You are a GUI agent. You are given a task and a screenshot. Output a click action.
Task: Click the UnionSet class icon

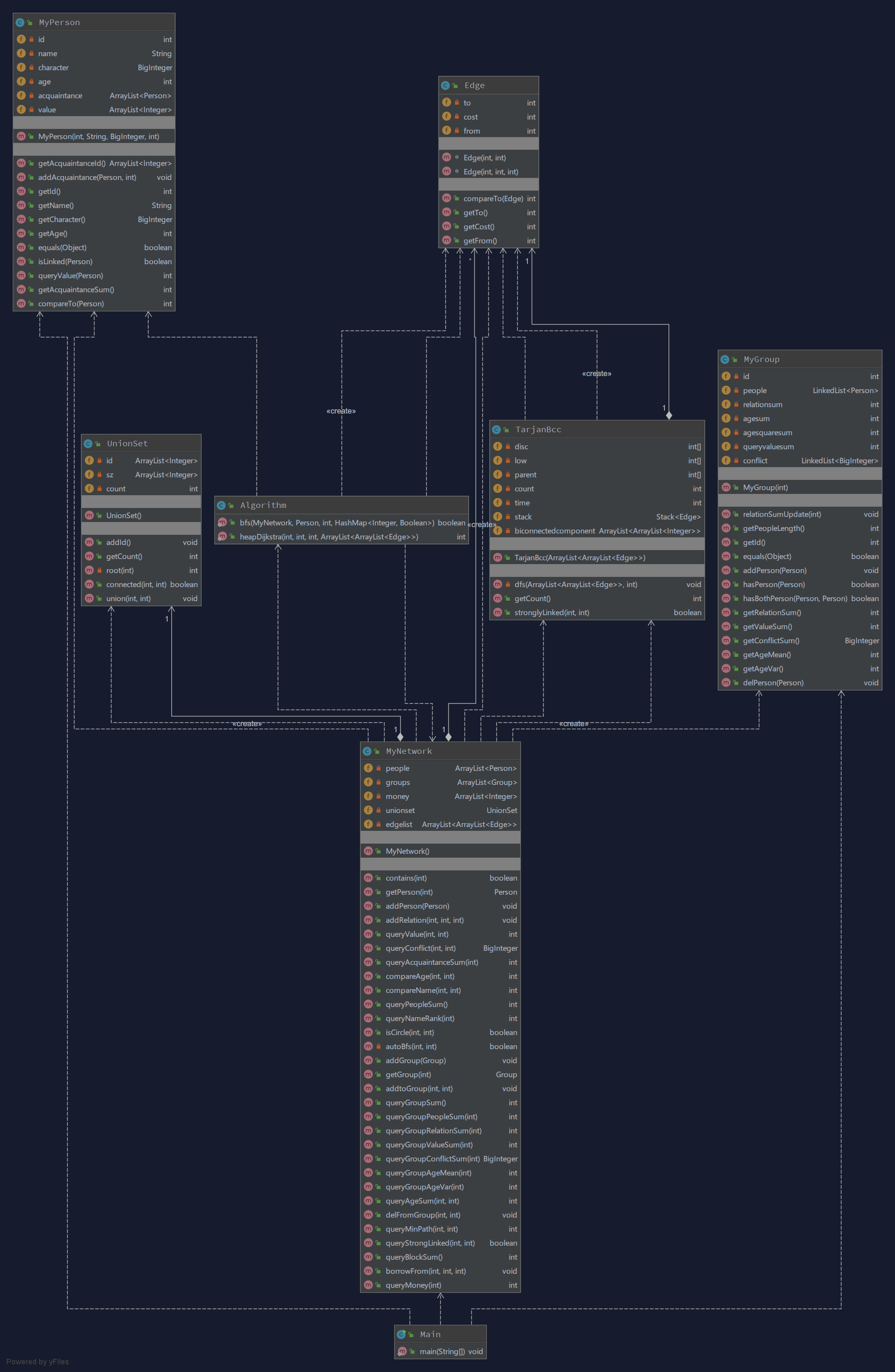[x=88, y=443]
